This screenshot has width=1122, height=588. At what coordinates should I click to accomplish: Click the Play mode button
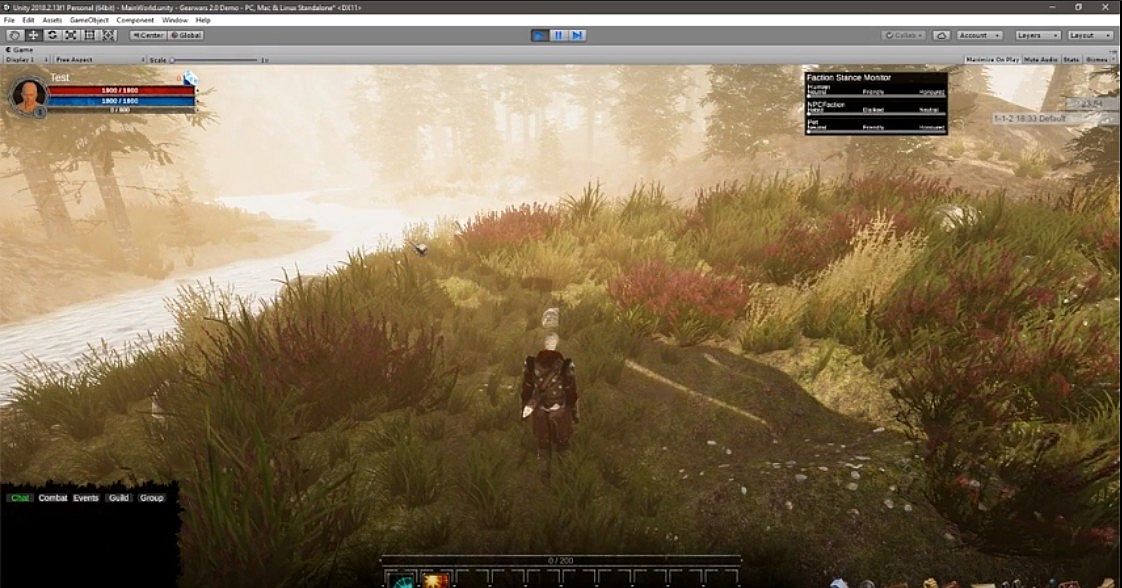click(540, 35)
